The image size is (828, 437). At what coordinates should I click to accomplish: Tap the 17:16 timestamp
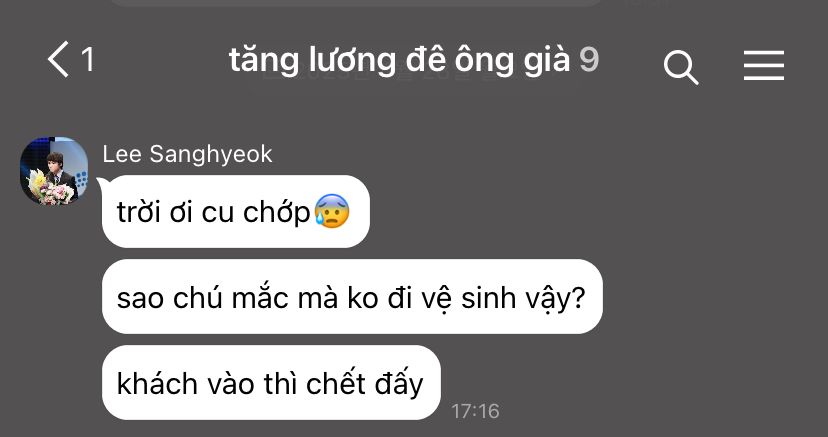[x=475, y=411]
